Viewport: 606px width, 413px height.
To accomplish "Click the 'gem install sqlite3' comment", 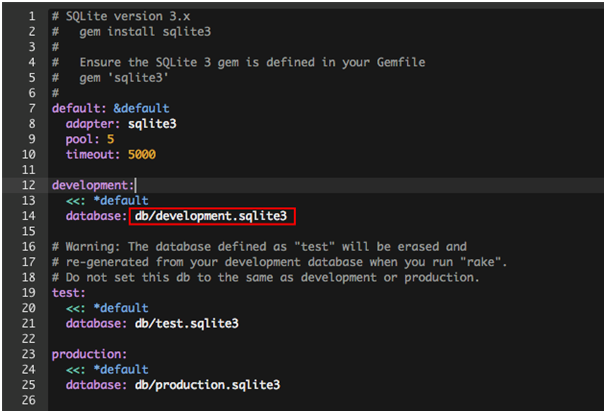I will click(x=145, y=32).
